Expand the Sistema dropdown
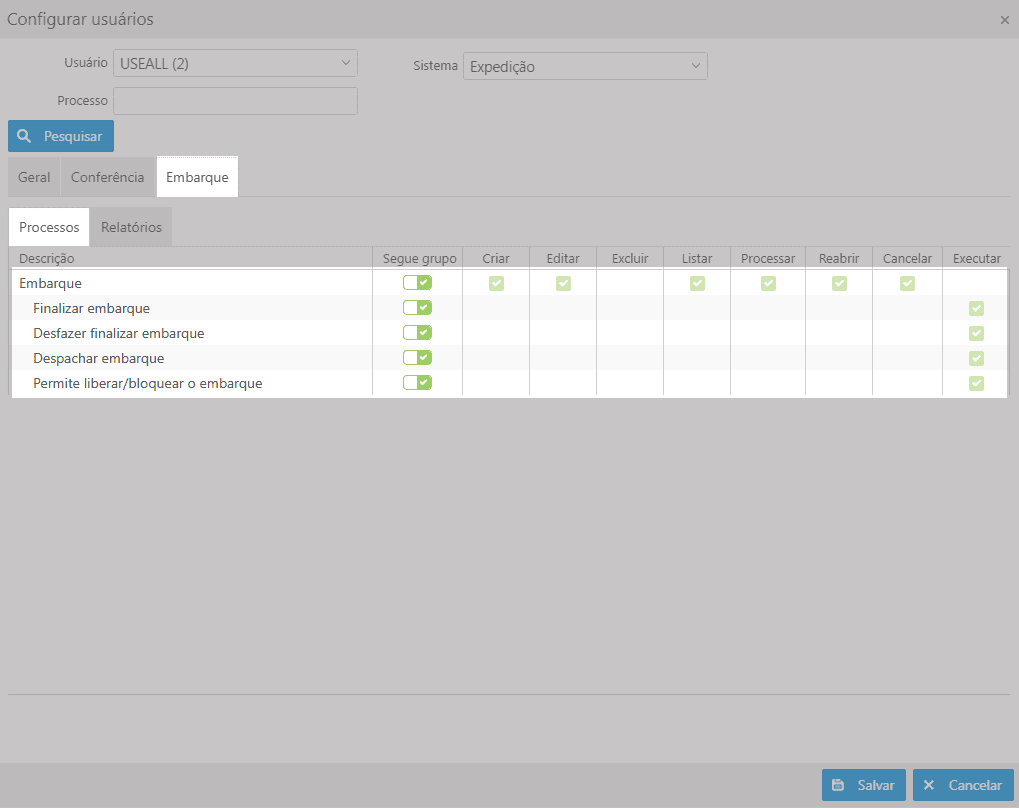 coord(585,67)
